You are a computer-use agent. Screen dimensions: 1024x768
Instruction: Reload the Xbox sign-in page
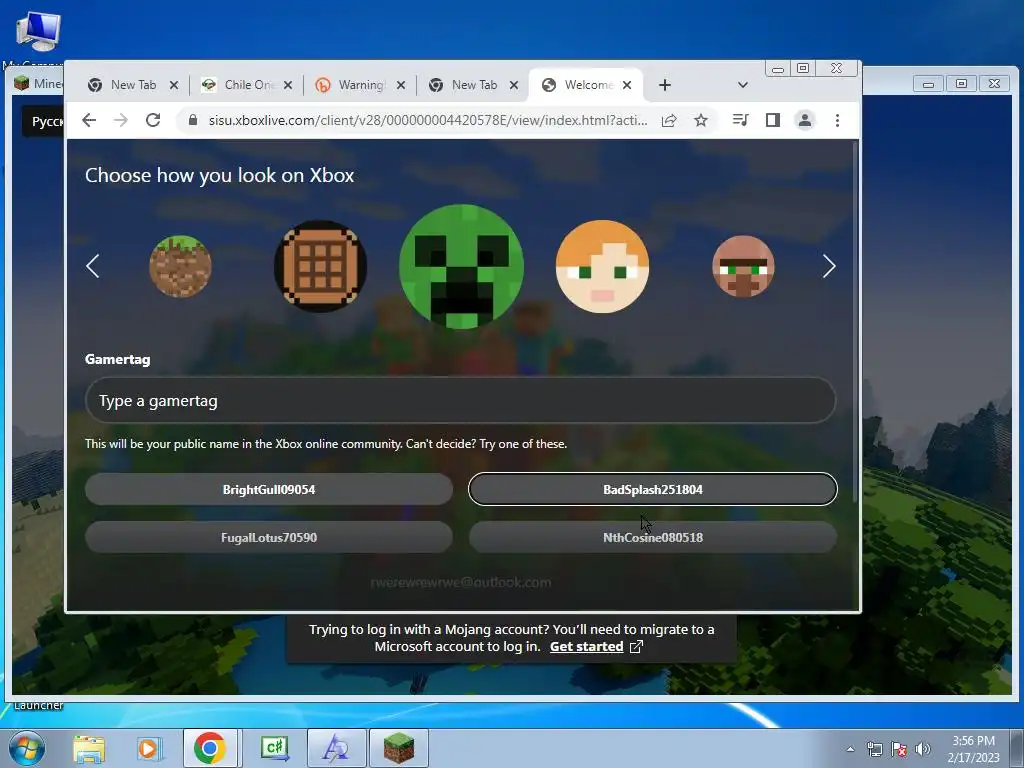(153, 120)
